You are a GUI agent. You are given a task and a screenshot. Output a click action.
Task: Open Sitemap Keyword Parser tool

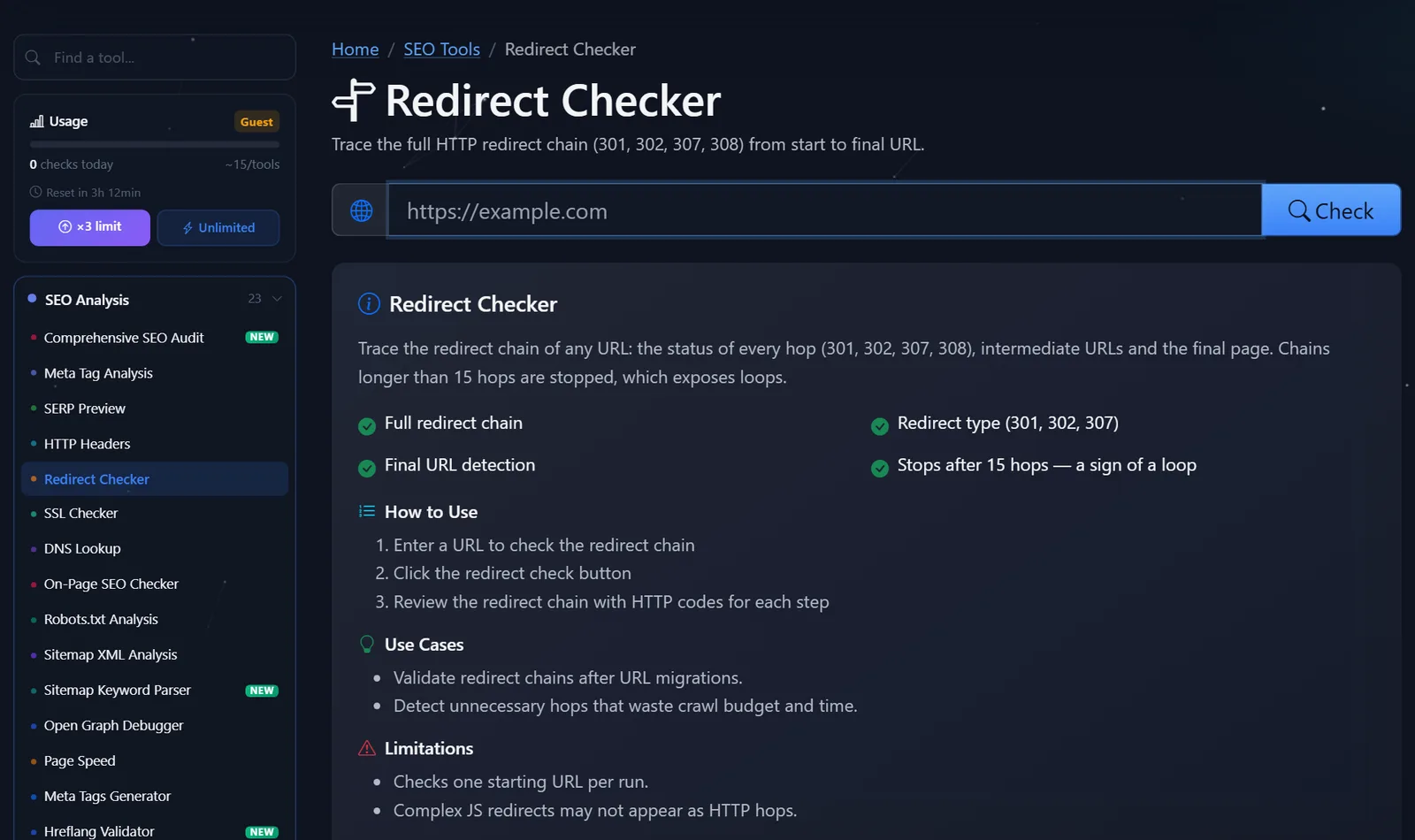pos(155,690)
